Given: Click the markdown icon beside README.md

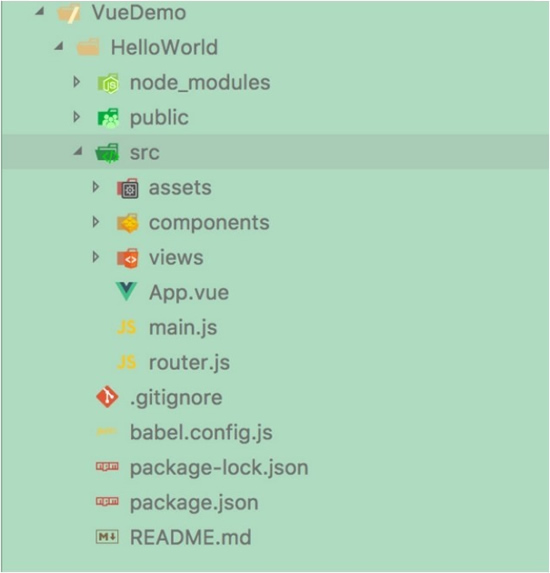Looking at the screenshot, I should pos(107,537).
